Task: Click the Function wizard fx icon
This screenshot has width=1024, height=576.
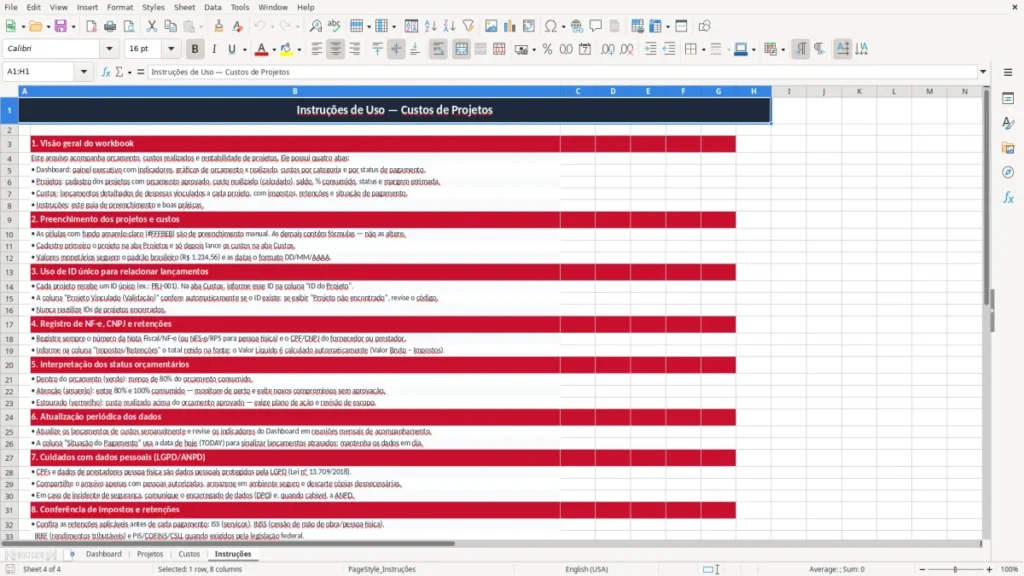Action: point(106,72)
